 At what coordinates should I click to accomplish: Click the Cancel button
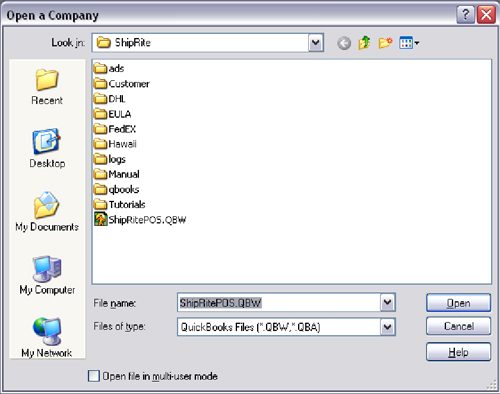(x=458, y=326)
